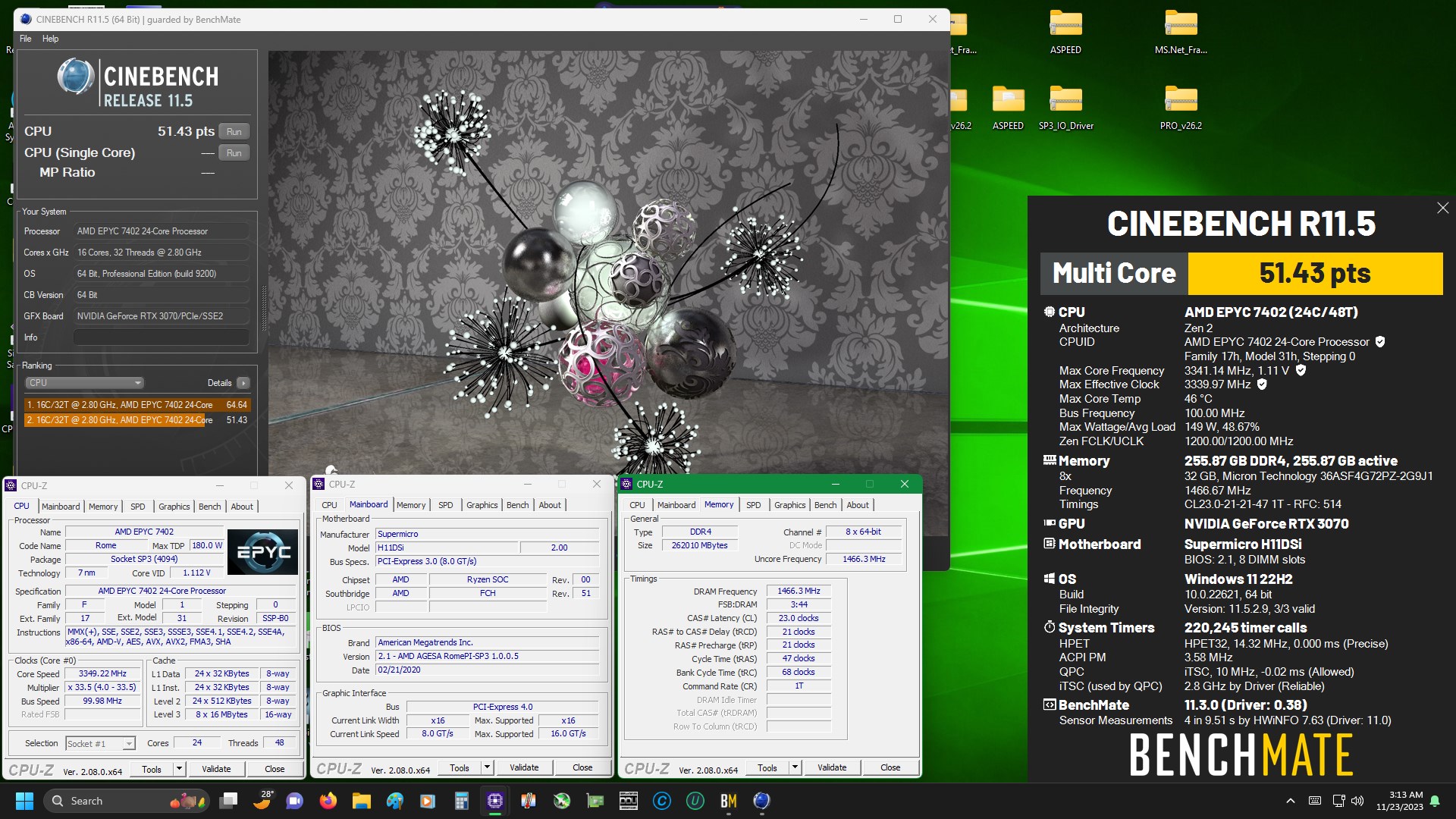The width and height of the screenshot is (1456, 819).
Task: Switch to SPD tab in left CPU-Z window
Action: click(137, 507)
